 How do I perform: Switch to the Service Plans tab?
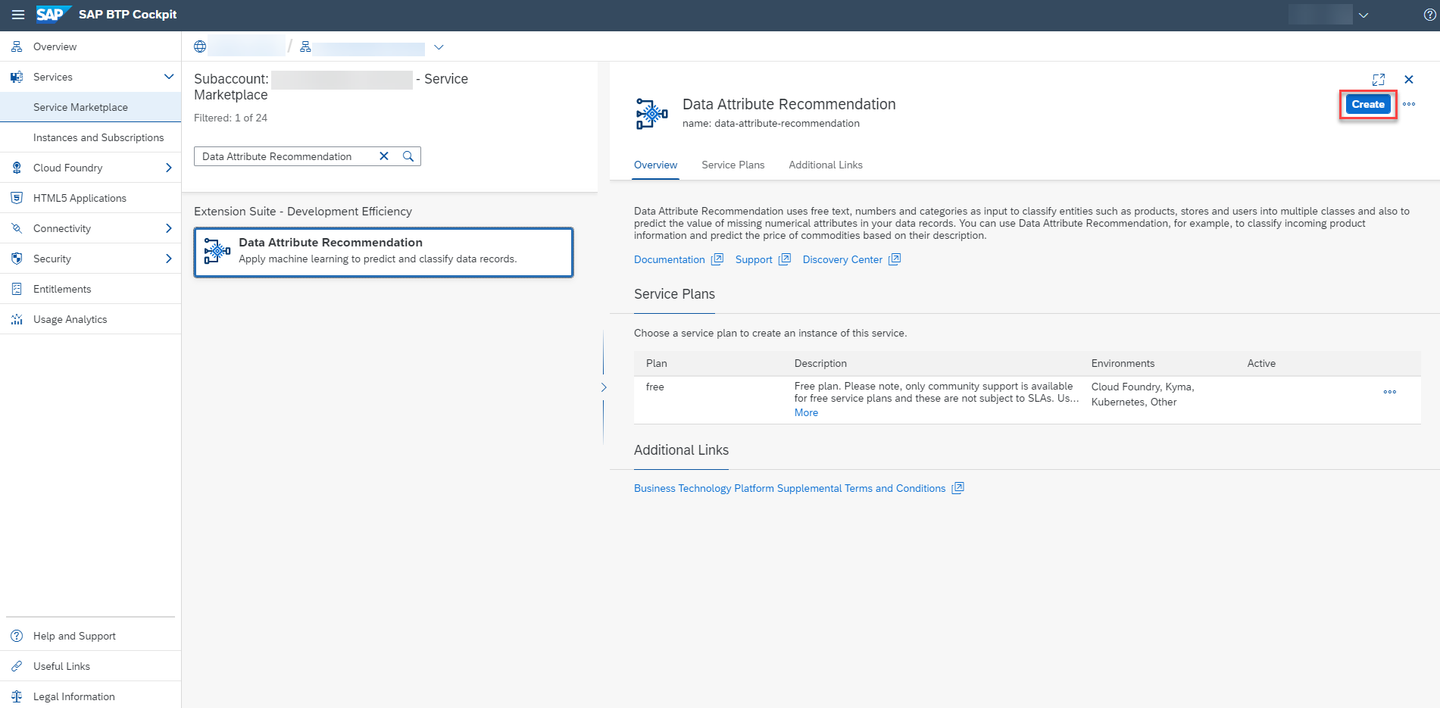tap(733, 165)
